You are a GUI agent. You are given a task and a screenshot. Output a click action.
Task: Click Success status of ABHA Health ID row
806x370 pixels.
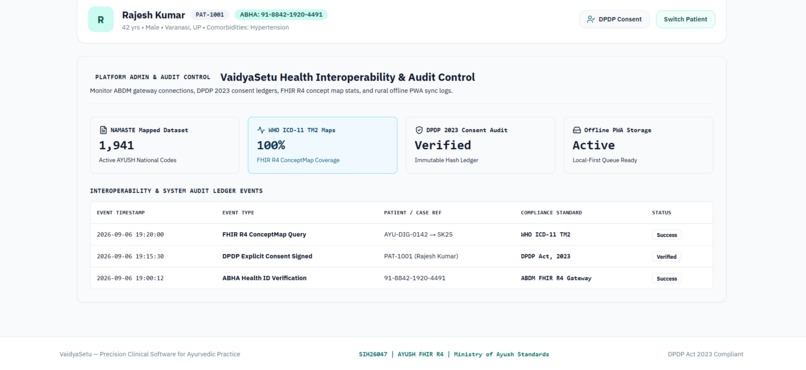(667, 279)
